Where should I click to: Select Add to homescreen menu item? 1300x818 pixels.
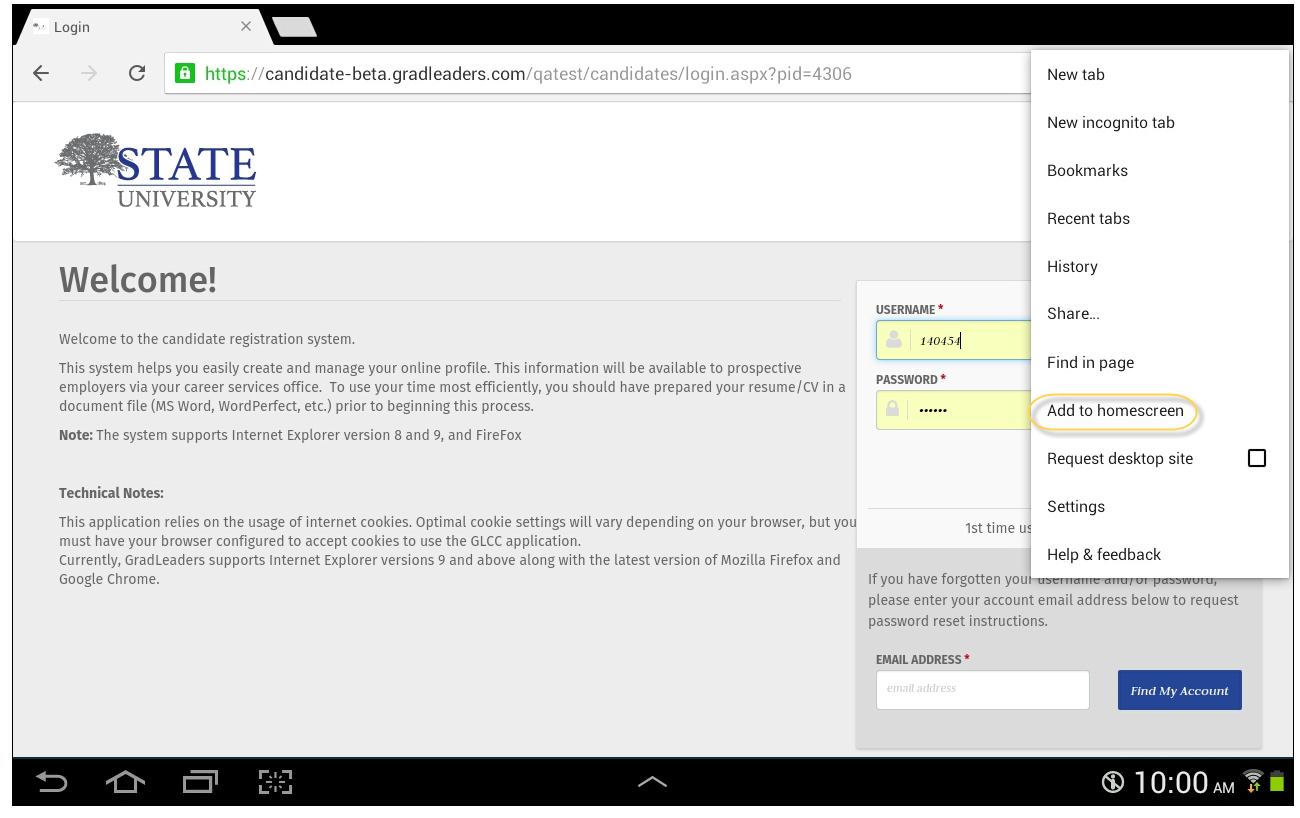coord(1160,411)
